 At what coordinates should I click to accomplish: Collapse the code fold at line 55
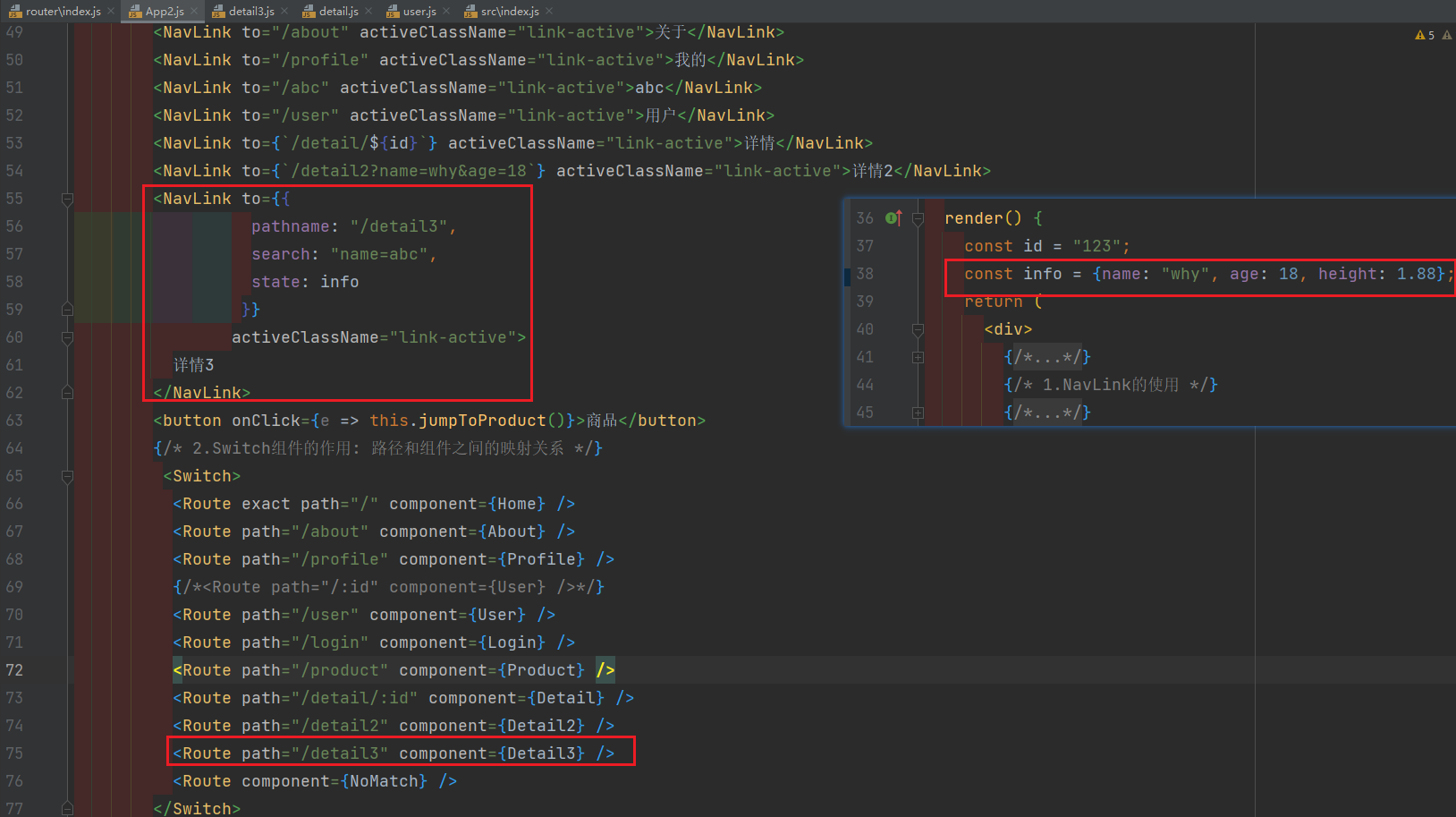tap(67, 199)
